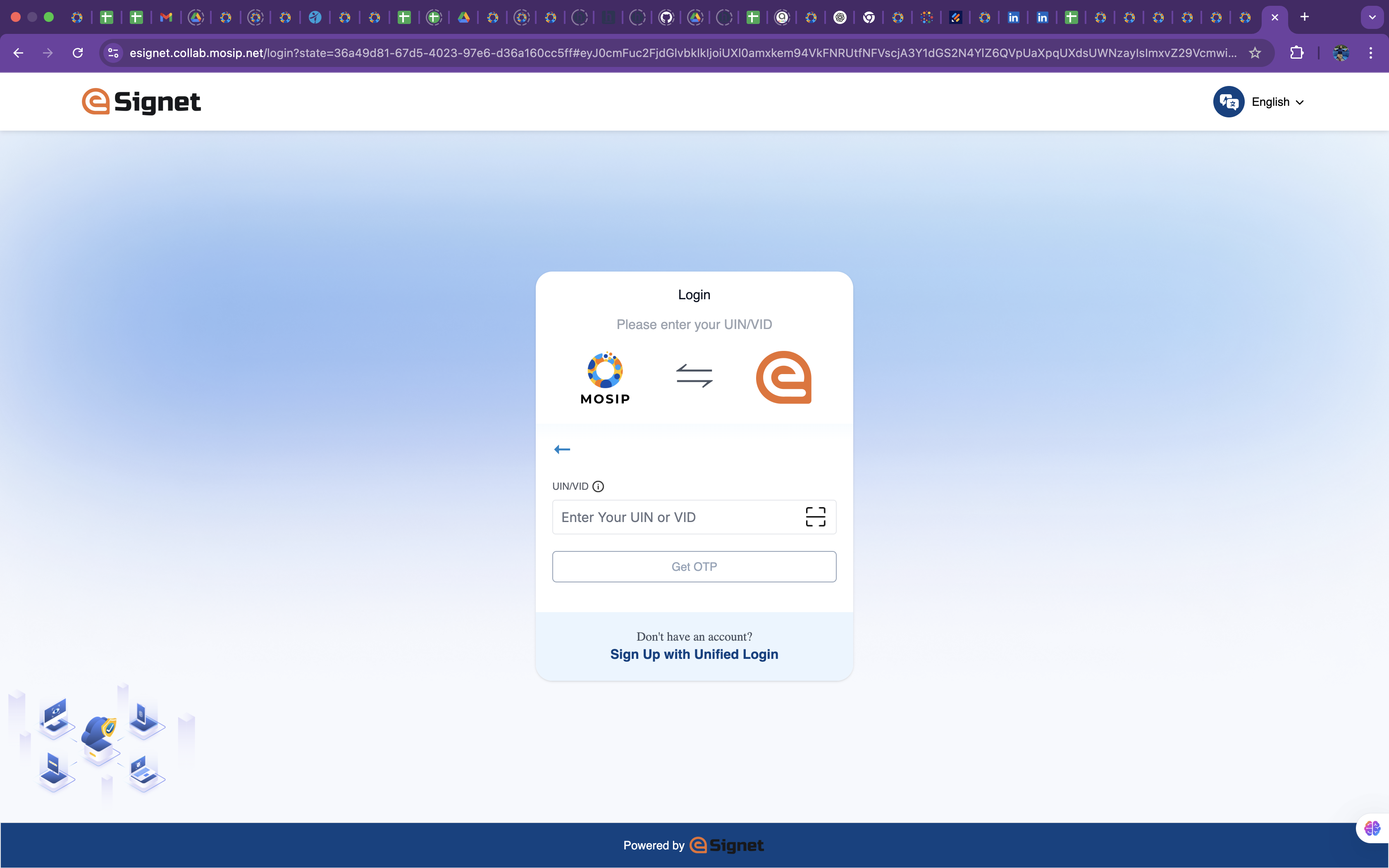Open the browser Extensions puzzle icon
Image resolution: width=1389 pixels, height=868 pixels.
1296,53
